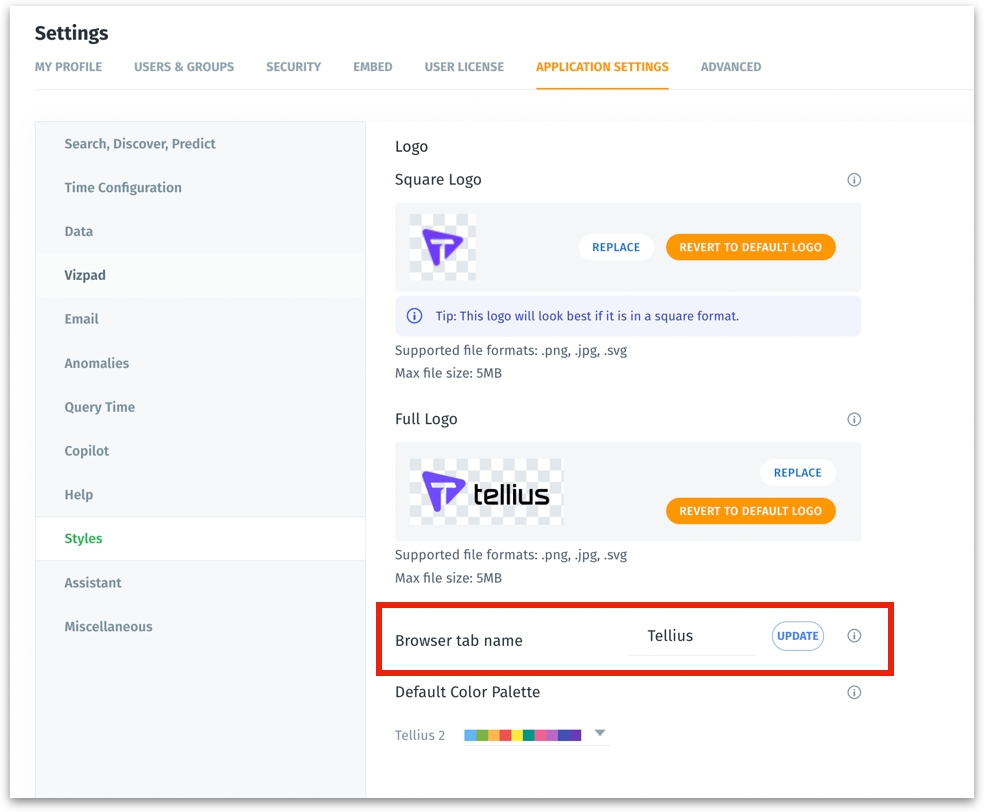Revert the Full Logo to default
This screenshot has height=812, width=984.
point(750,511)
